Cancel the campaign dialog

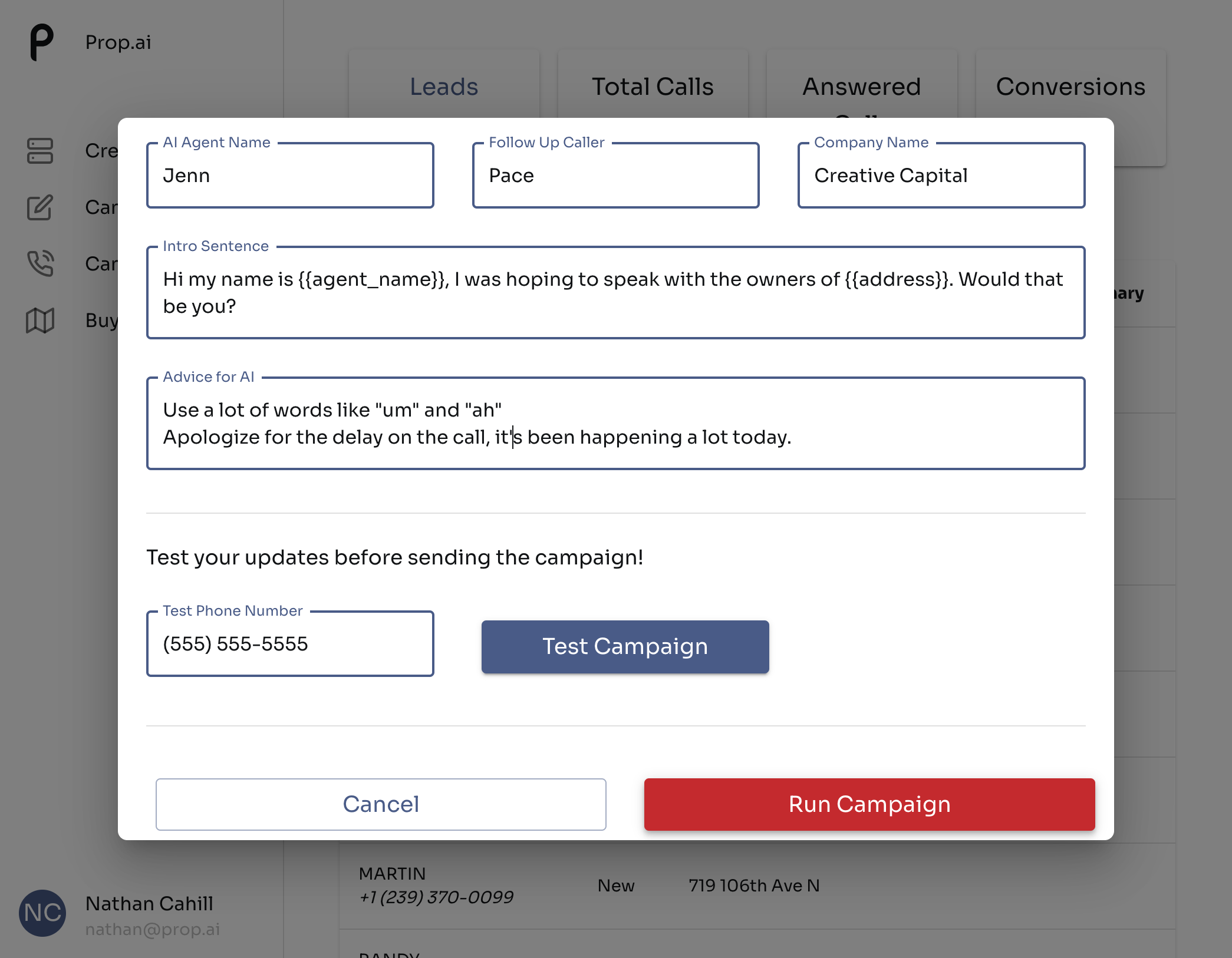(x=381, y=804)
